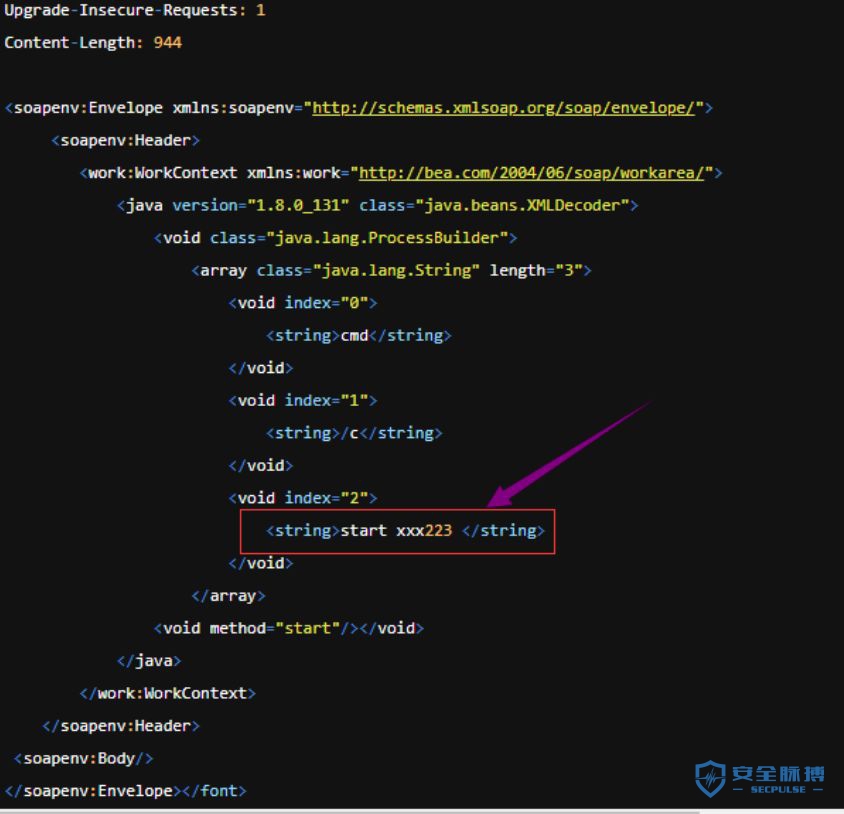Click the "java.beans.XMLDecoder" class value
The height and width of the screenshot is (814, 844).
pos(523,205)
